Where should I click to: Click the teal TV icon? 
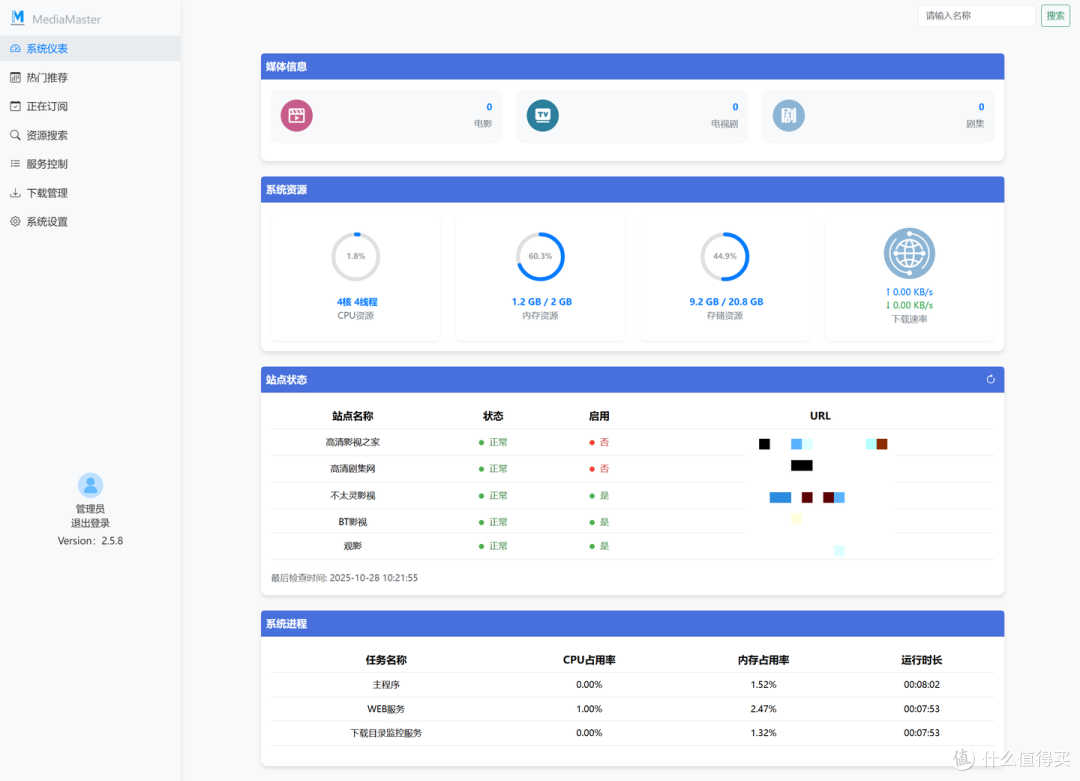(543, 116)
